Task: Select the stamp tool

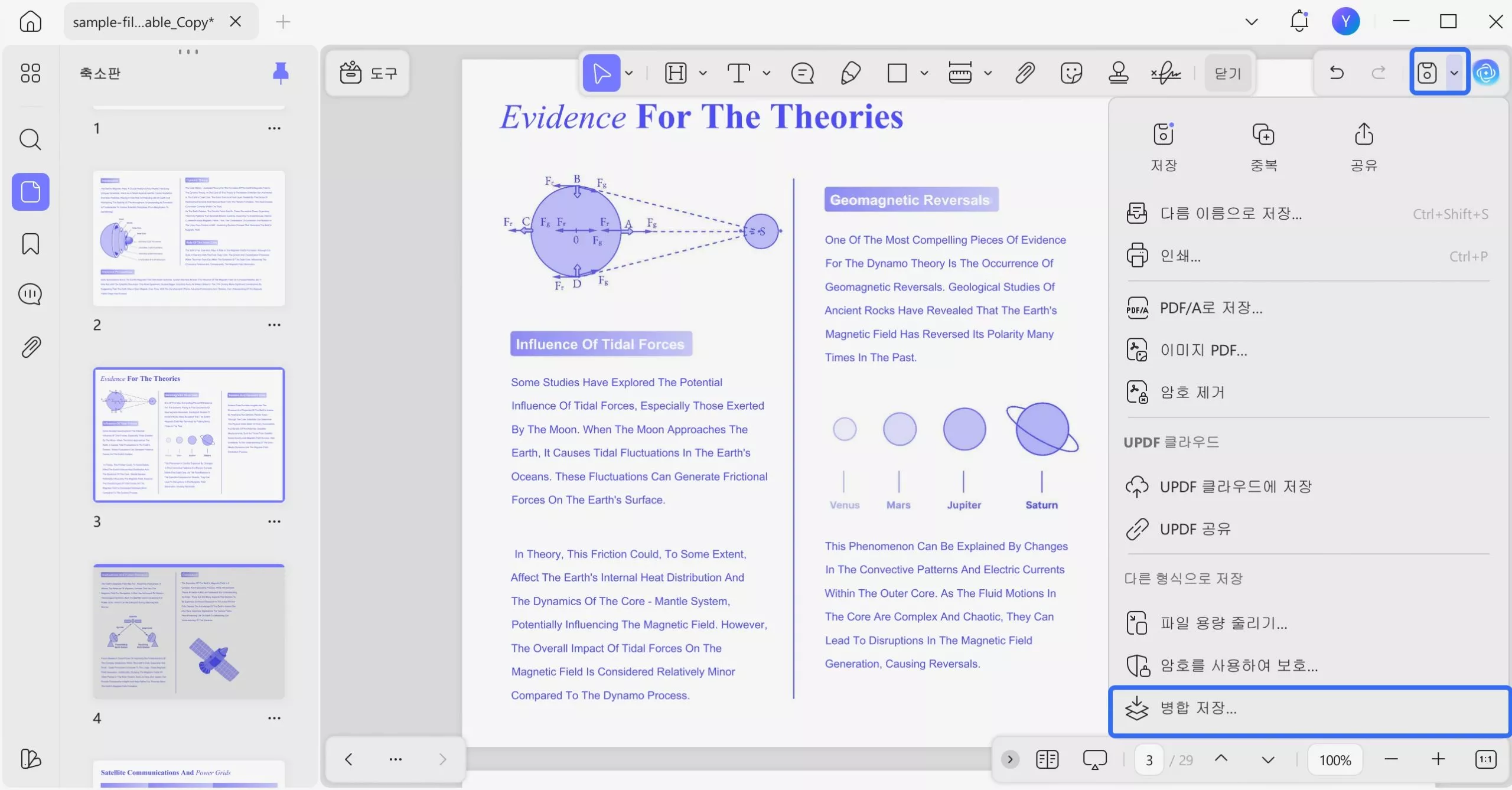Action: point(1119,73)
